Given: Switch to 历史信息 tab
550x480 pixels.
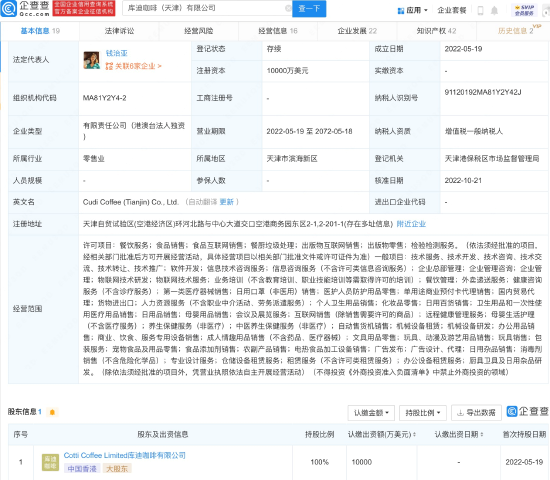Looking at the screenshot, I should pyautogui.click(x=516, y=31).
